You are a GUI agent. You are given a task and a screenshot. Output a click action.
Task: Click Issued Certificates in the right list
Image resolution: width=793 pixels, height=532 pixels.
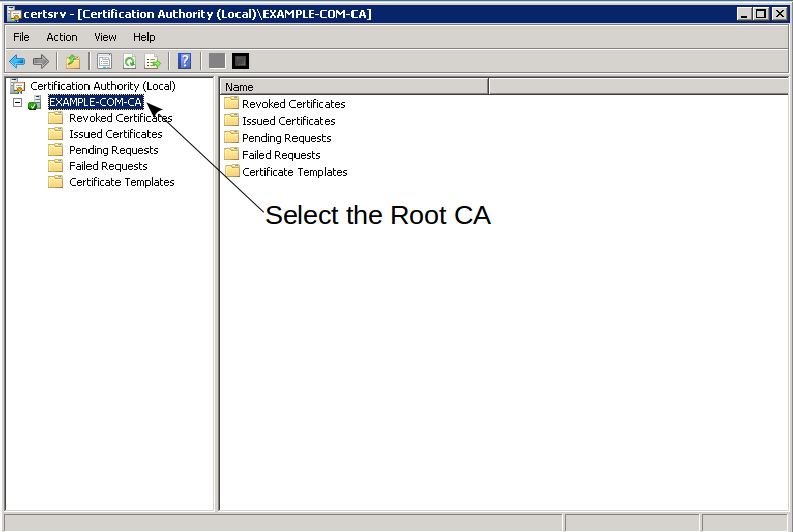288,121
